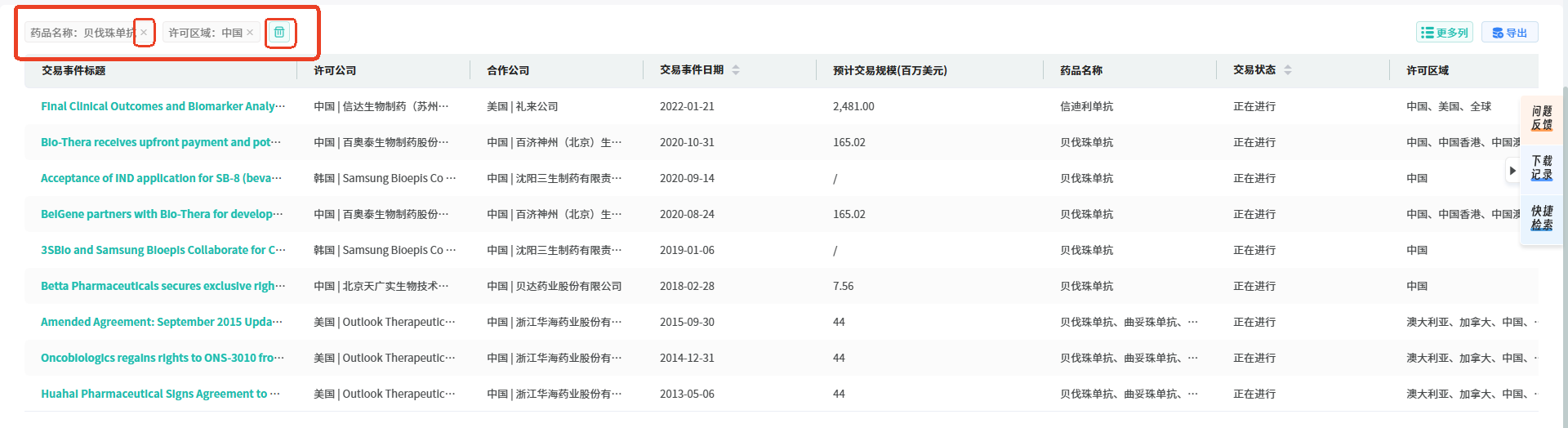Click the 7.56 deal size cell
Viewport: 1568px width, 428px height.
[x=843, y=286]
